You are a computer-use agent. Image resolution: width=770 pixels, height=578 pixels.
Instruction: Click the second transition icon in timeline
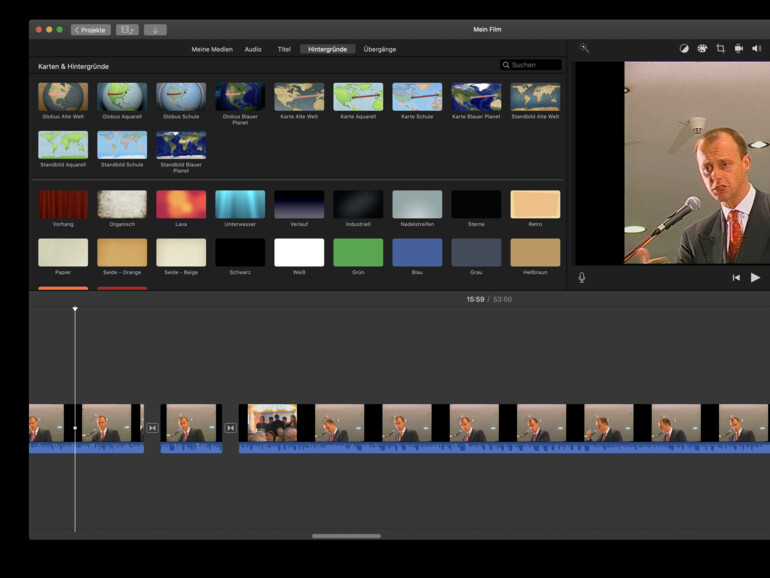[230, 428]
